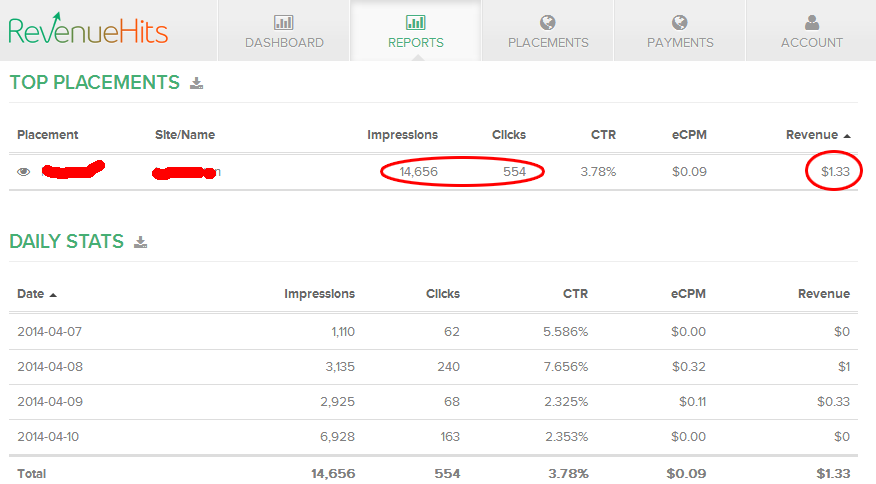This screenshot has height=484, width=876.
Task: Click the RevenueHits logo
Action: coord(88,30)
